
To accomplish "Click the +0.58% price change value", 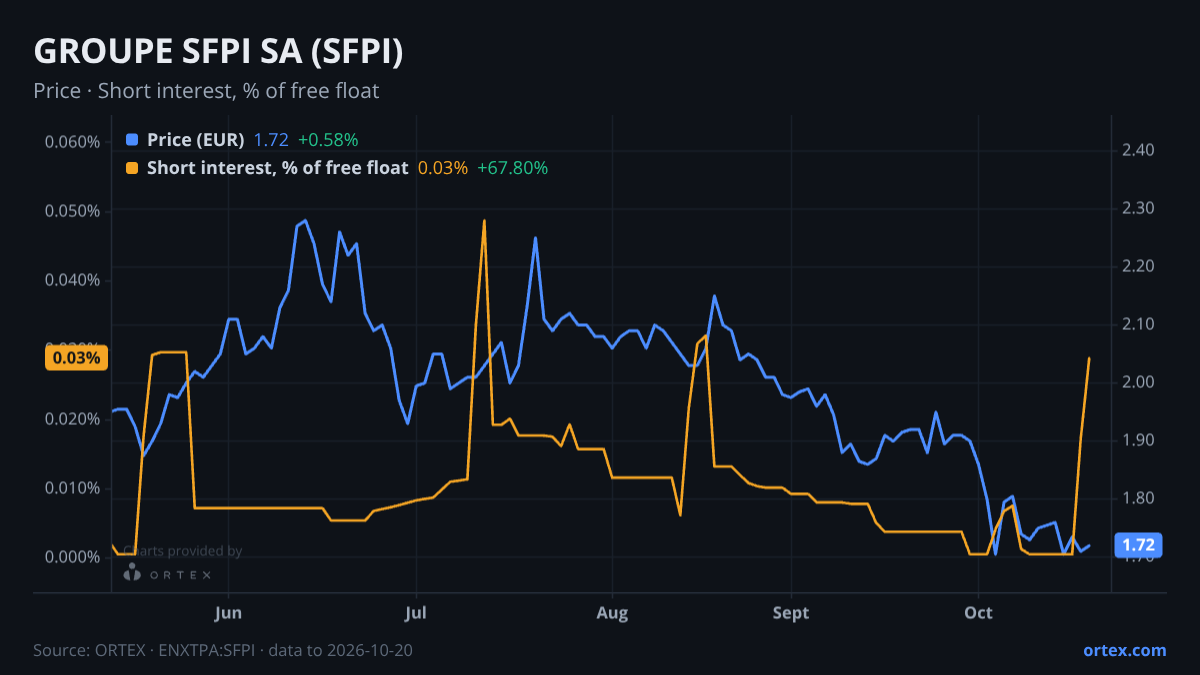I will (x=328, y=140).
